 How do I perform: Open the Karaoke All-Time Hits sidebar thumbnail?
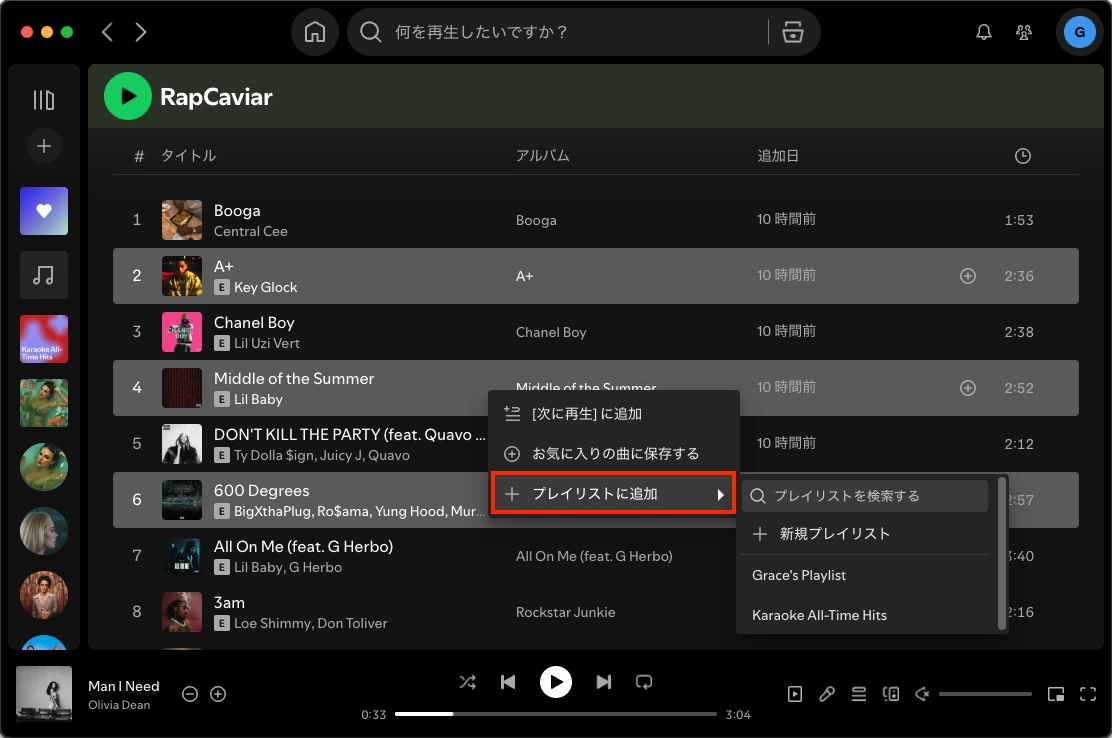click(44, 339)
